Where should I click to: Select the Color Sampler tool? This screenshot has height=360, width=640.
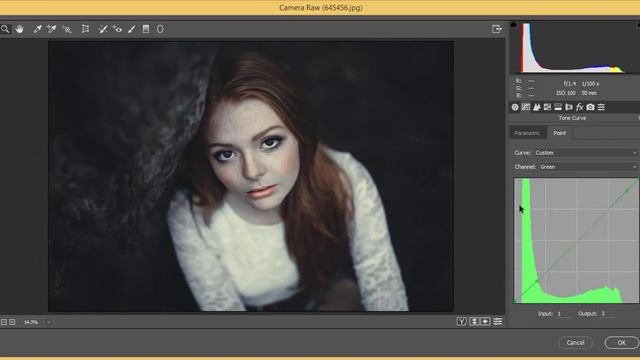51,29
